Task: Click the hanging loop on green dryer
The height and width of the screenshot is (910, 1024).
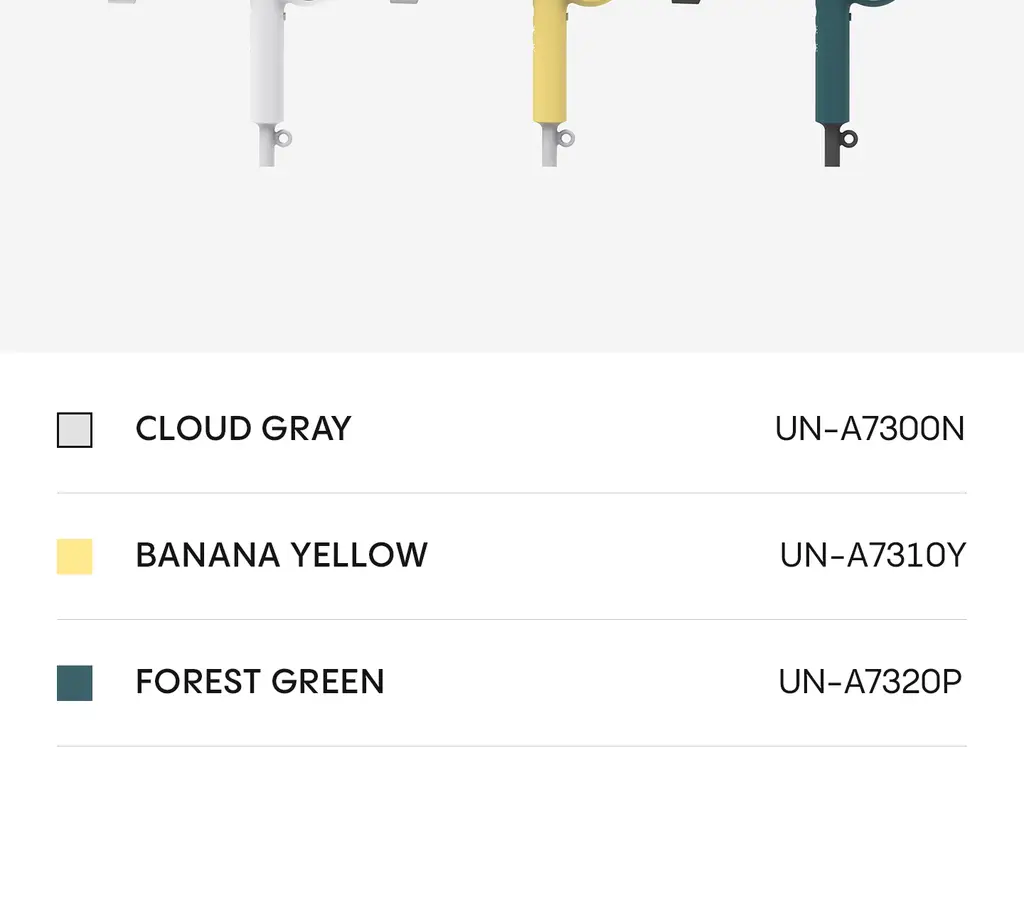Action: pos(848,138)
